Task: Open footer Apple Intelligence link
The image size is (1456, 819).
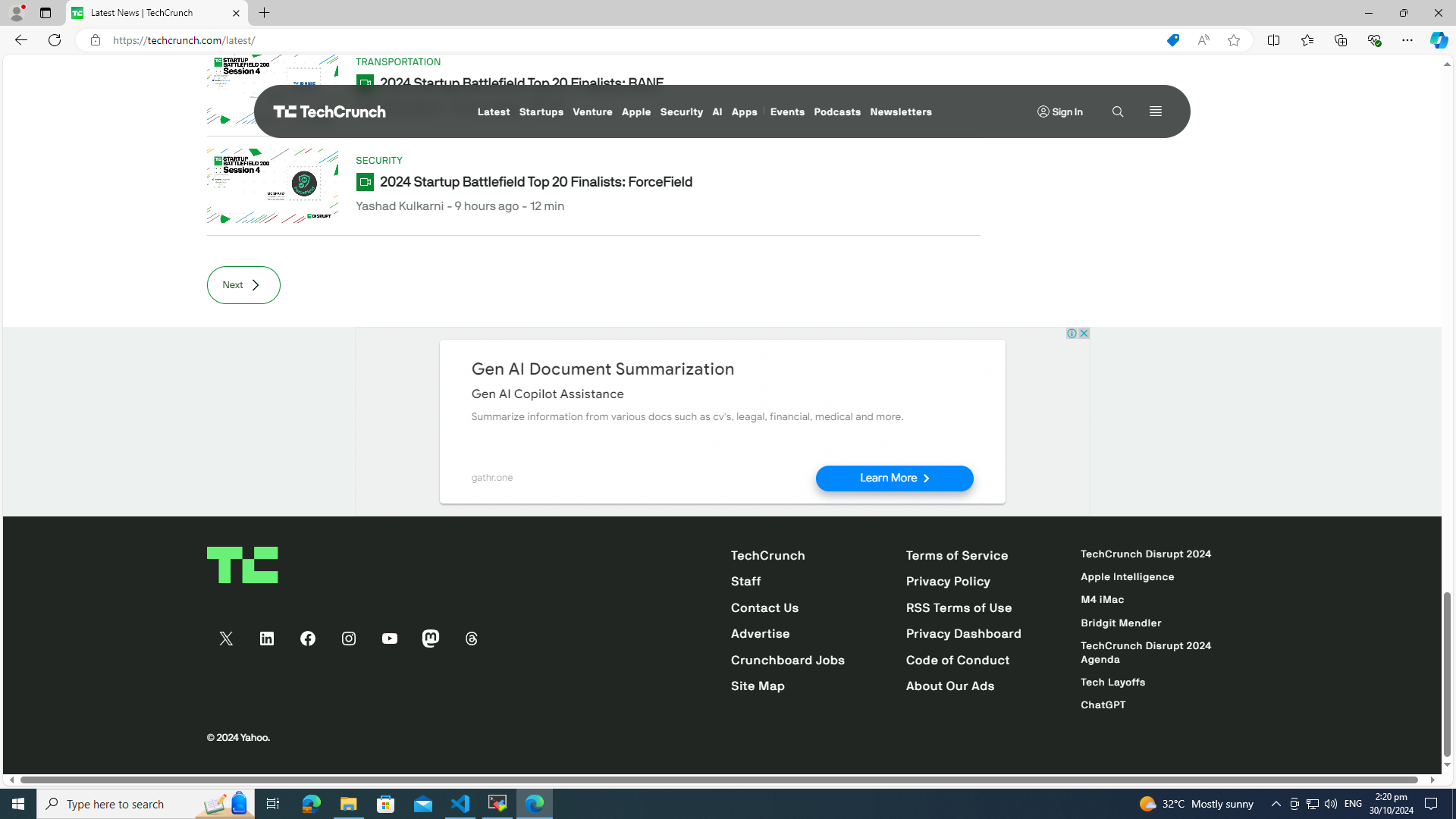Action: pyautogui.click(x=1128, y=577)
